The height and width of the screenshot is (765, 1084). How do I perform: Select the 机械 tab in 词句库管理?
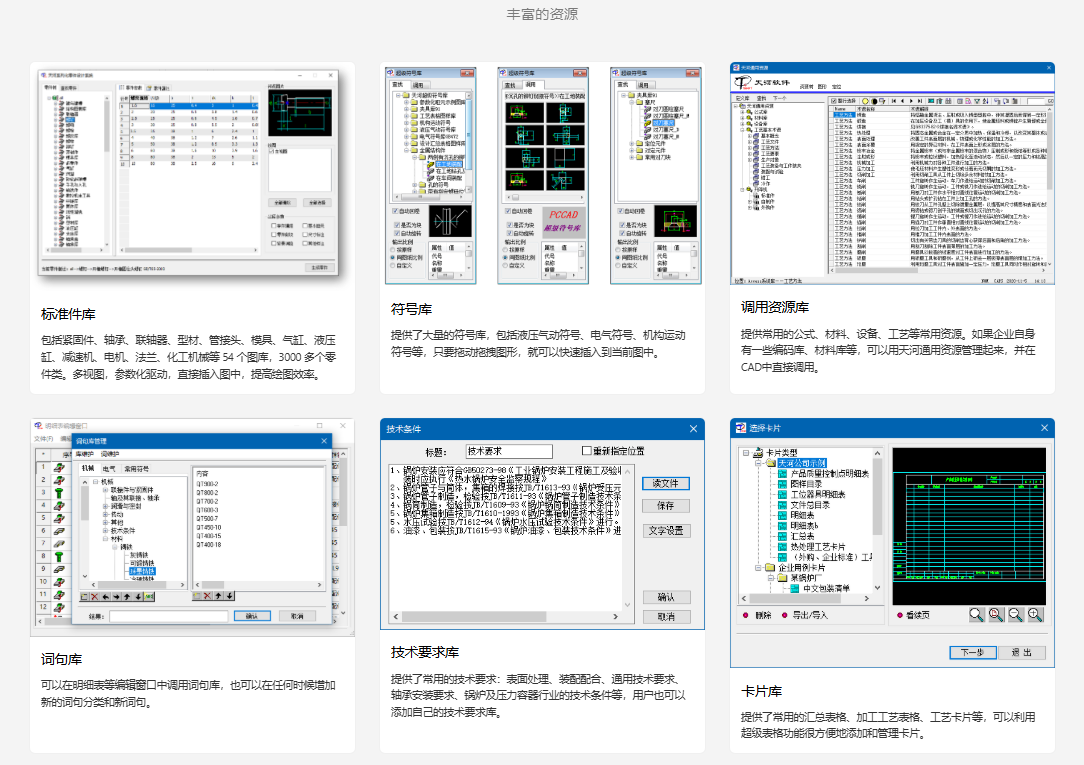[88, 468]
